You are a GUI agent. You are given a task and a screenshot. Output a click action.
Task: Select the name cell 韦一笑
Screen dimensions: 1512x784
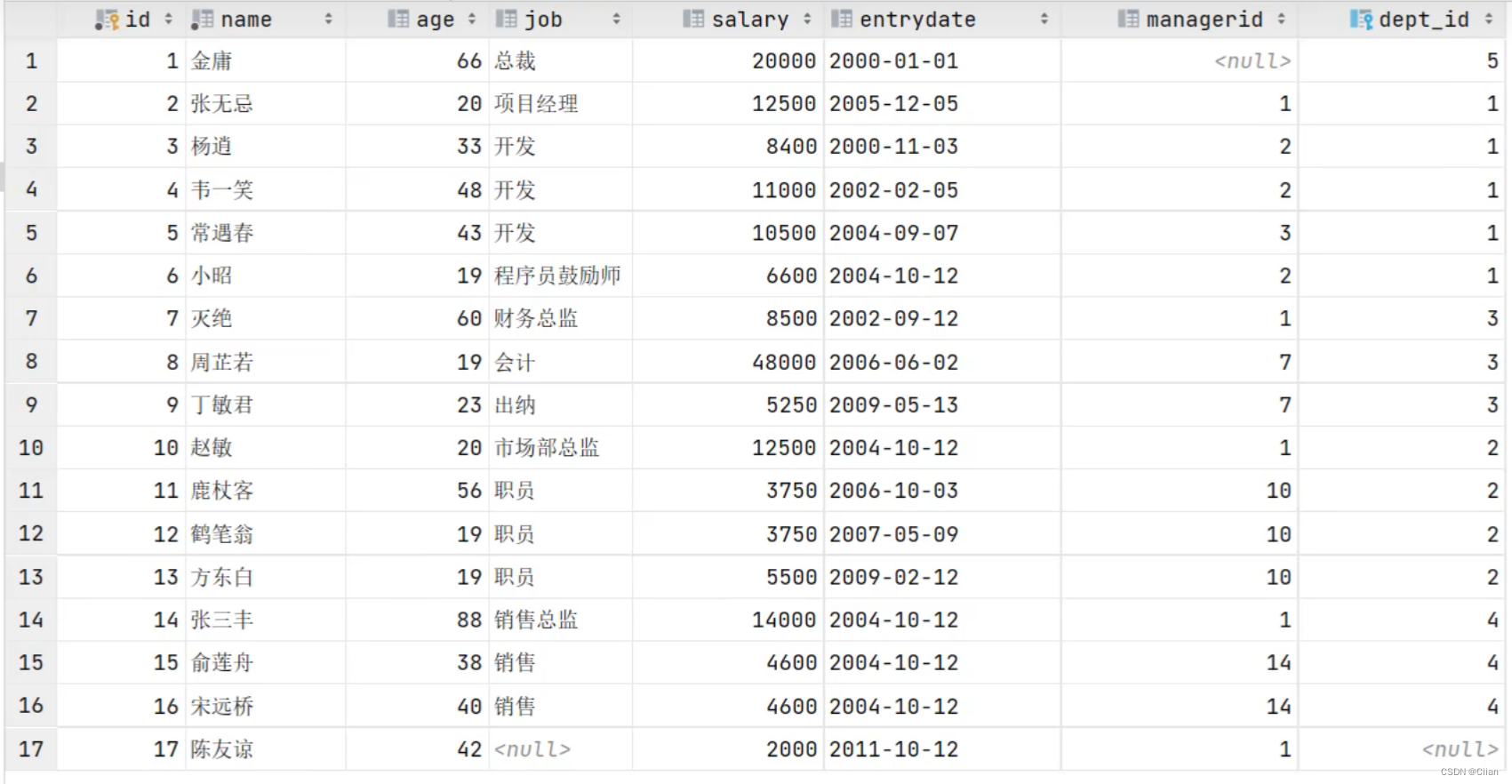pos(265,190)
